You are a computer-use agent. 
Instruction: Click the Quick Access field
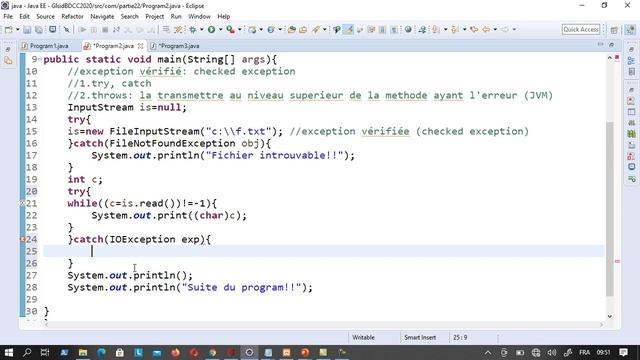click(x=581, y=29)
